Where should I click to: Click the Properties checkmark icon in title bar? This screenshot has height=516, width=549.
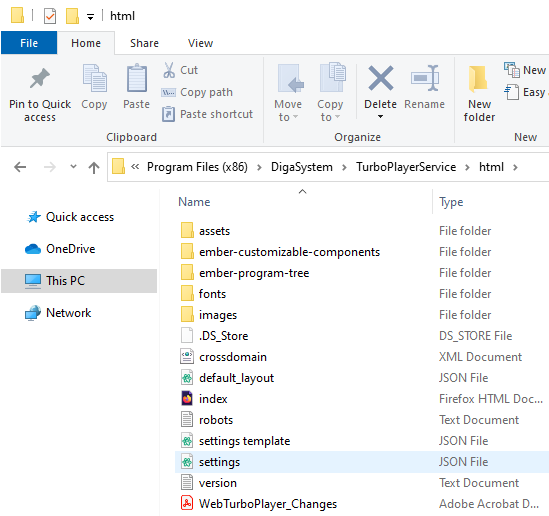(x=50, y=16)
